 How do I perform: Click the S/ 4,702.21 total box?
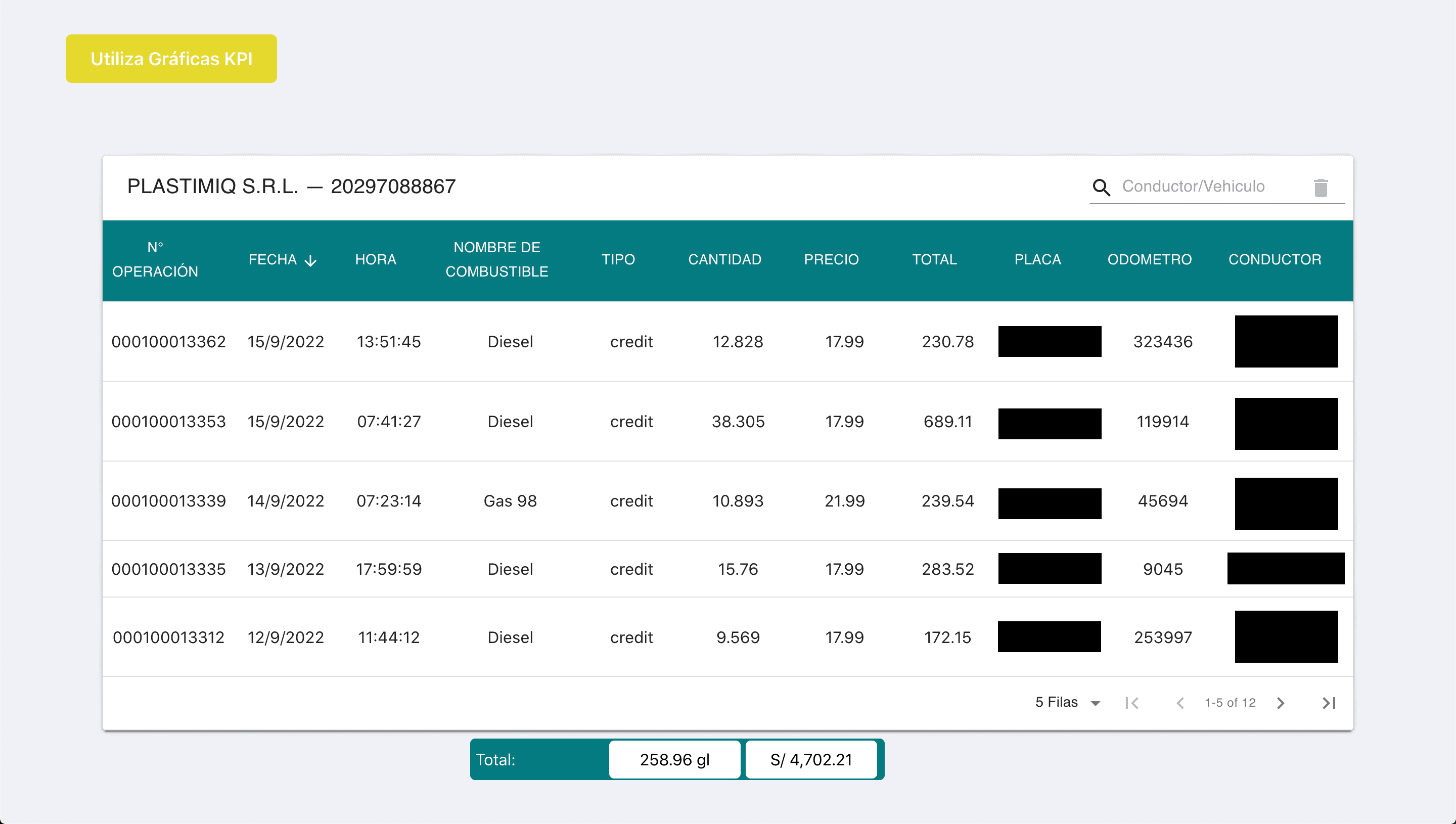point(811,759)
